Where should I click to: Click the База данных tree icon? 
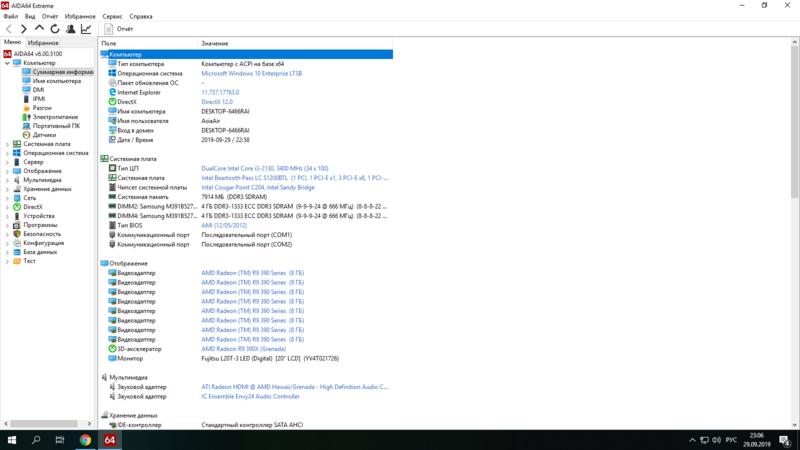[x=17, y=252]
